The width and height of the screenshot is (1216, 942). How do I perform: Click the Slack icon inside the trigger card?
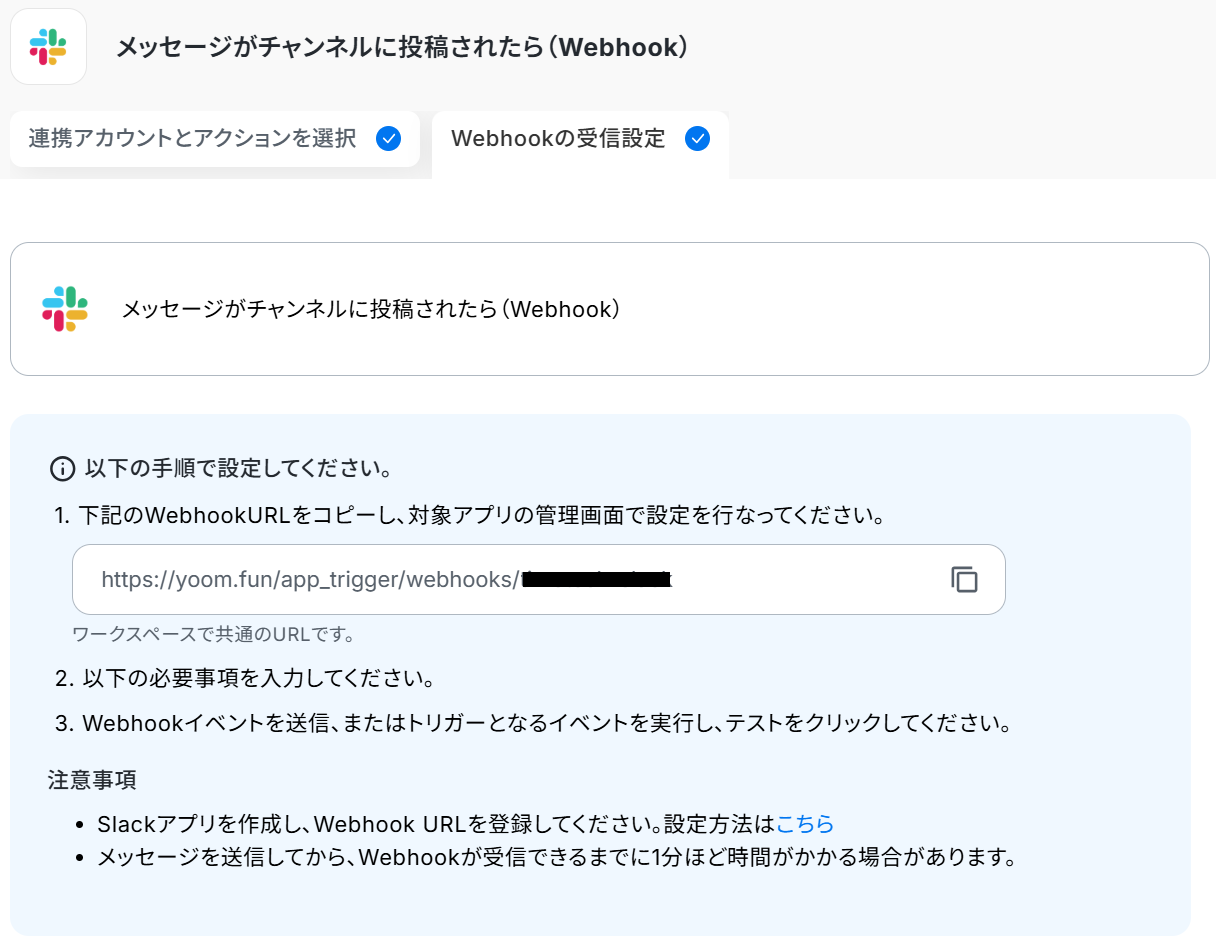[65, 309]
